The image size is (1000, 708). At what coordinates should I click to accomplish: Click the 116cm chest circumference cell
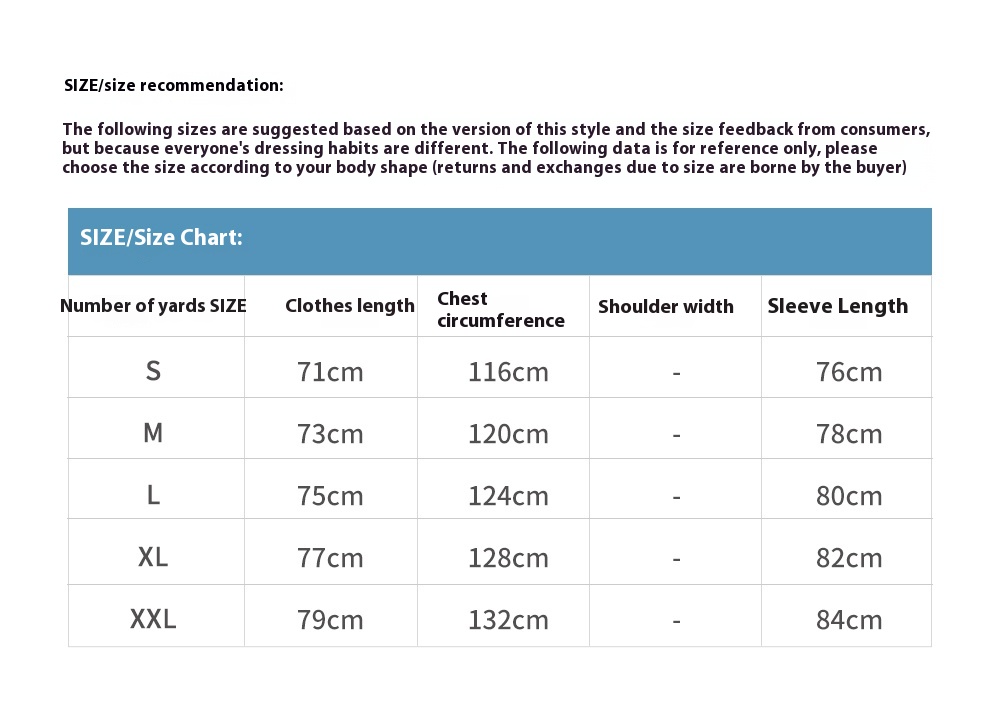coord(508,372)
